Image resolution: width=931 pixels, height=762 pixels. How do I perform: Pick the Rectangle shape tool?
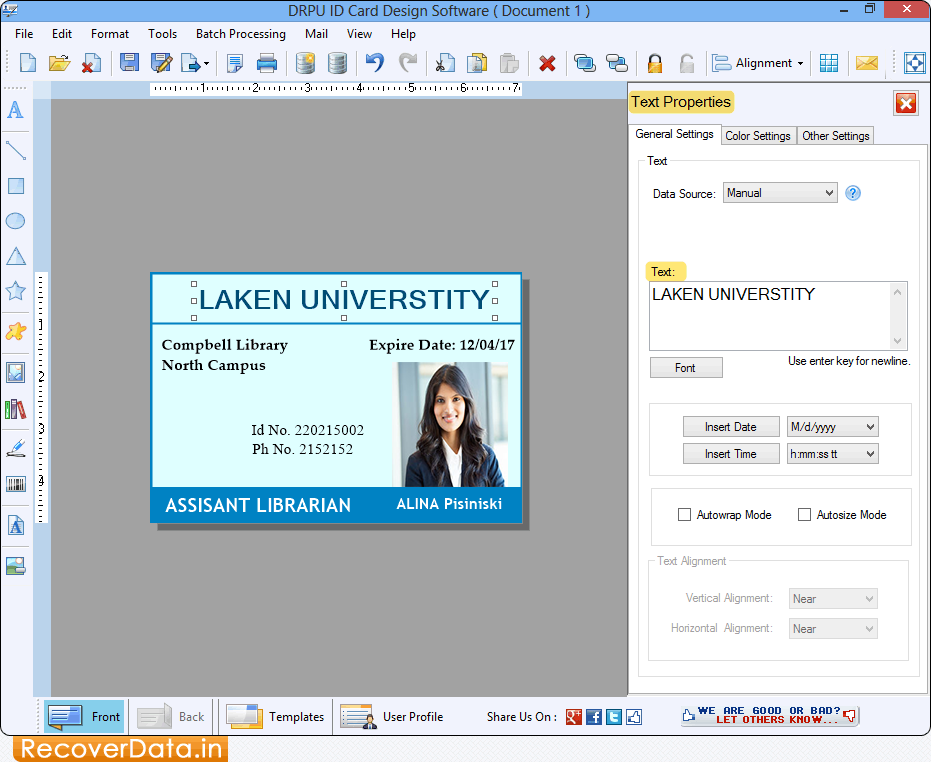pyautogui.click(x=14, y=185)
